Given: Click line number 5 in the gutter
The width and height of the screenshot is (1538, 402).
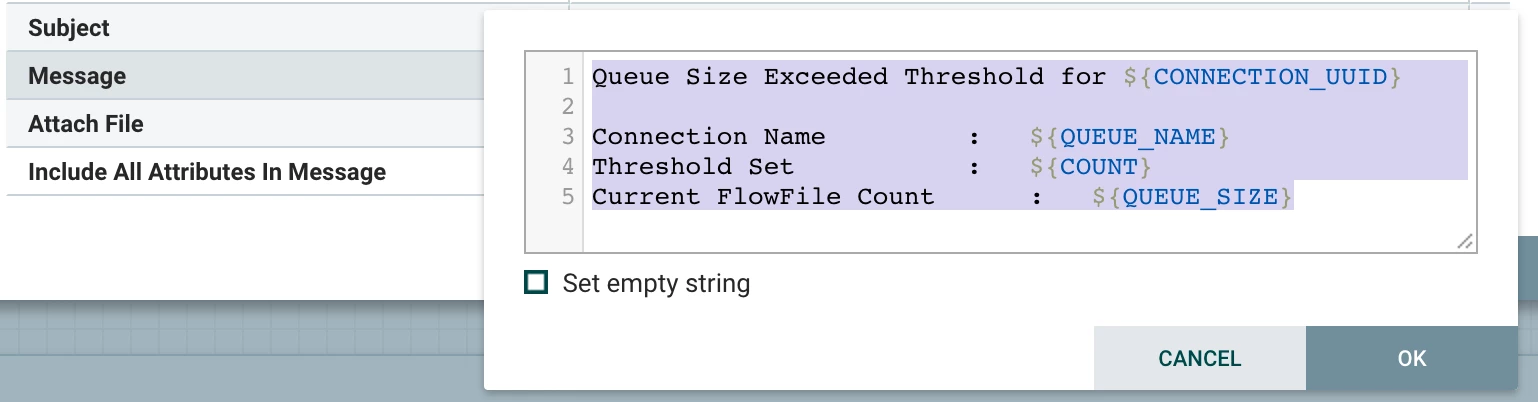Looking at the screenshot, I should [x=568, y=196].
